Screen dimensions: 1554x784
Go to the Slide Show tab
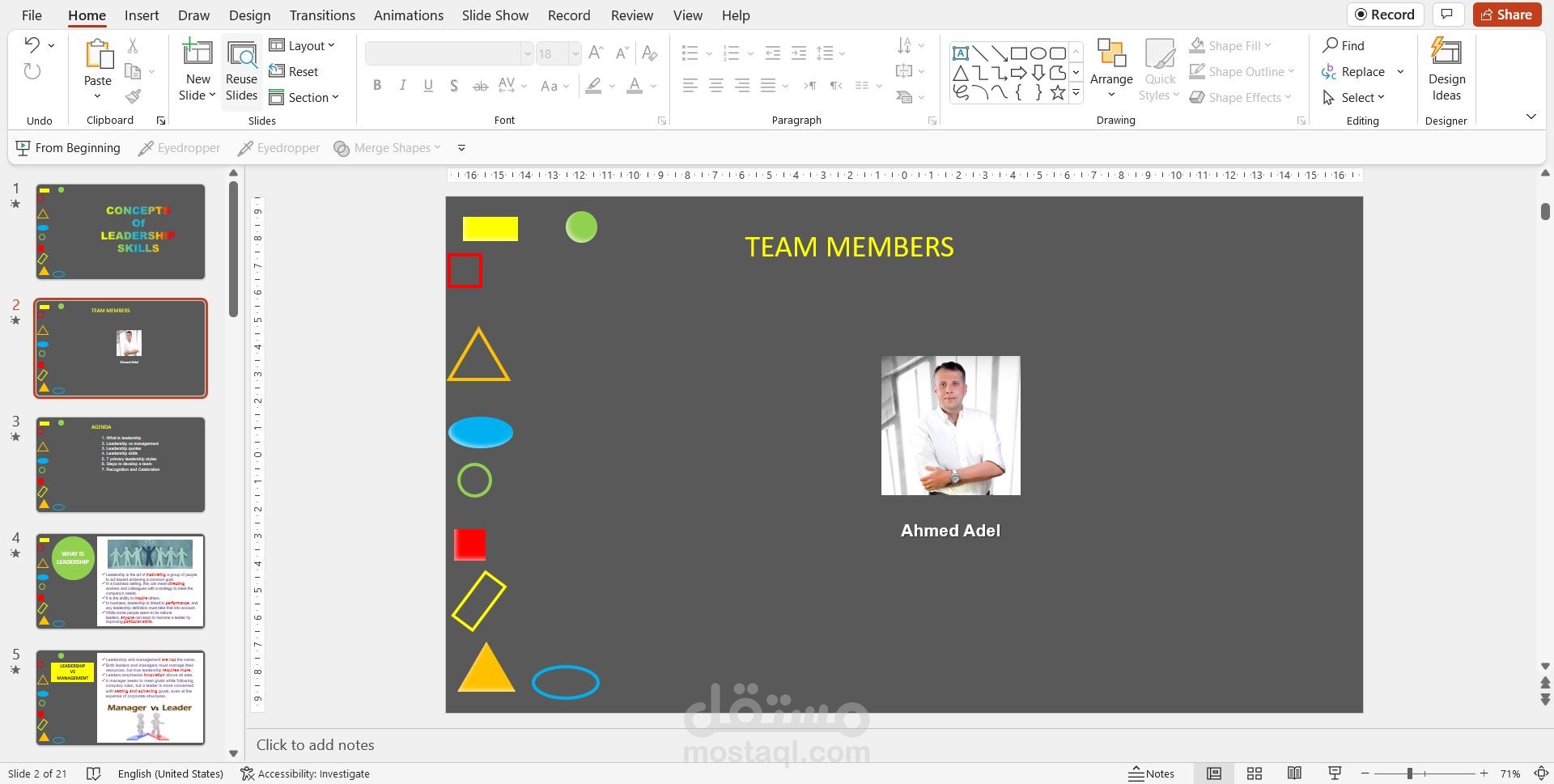point(495,15)
